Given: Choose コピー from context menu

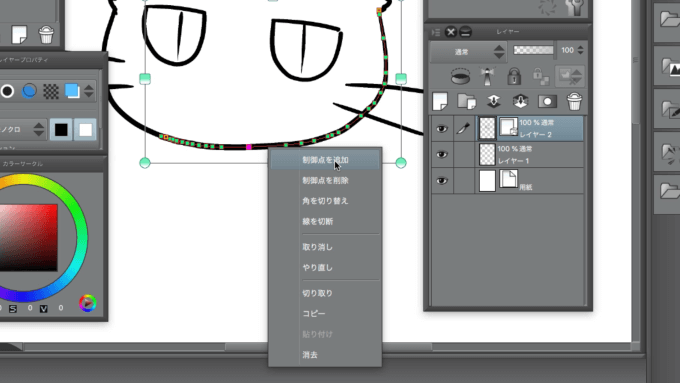Looking at the screenshot, I should [325, 313].
